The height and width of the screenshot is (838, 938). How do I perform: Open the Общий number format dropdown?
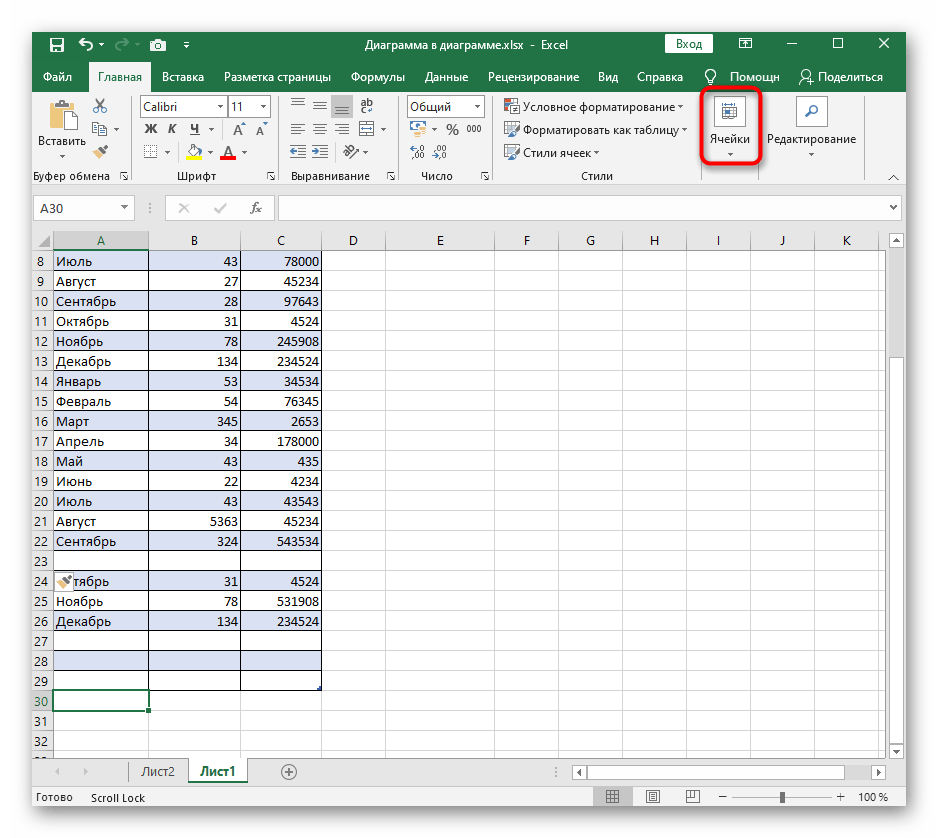click(477, 107)
